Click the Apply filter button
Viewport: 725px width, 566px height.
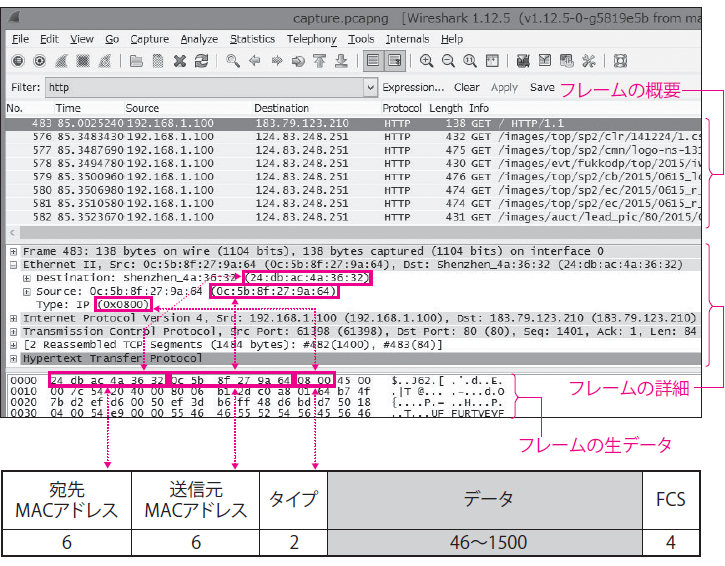(504, 87)
